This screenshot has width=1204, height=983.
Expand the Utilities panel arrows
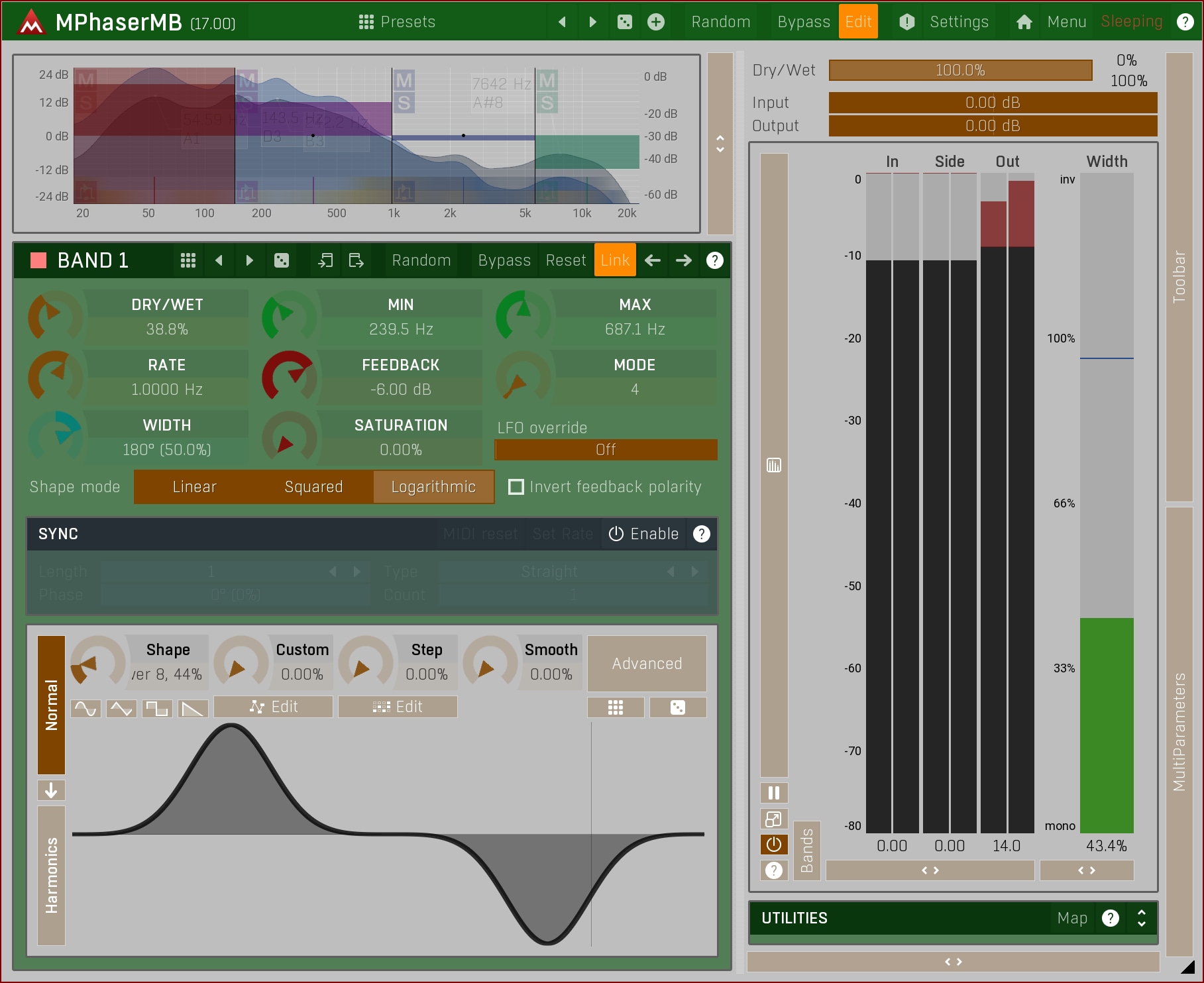tap(1141, 918)
